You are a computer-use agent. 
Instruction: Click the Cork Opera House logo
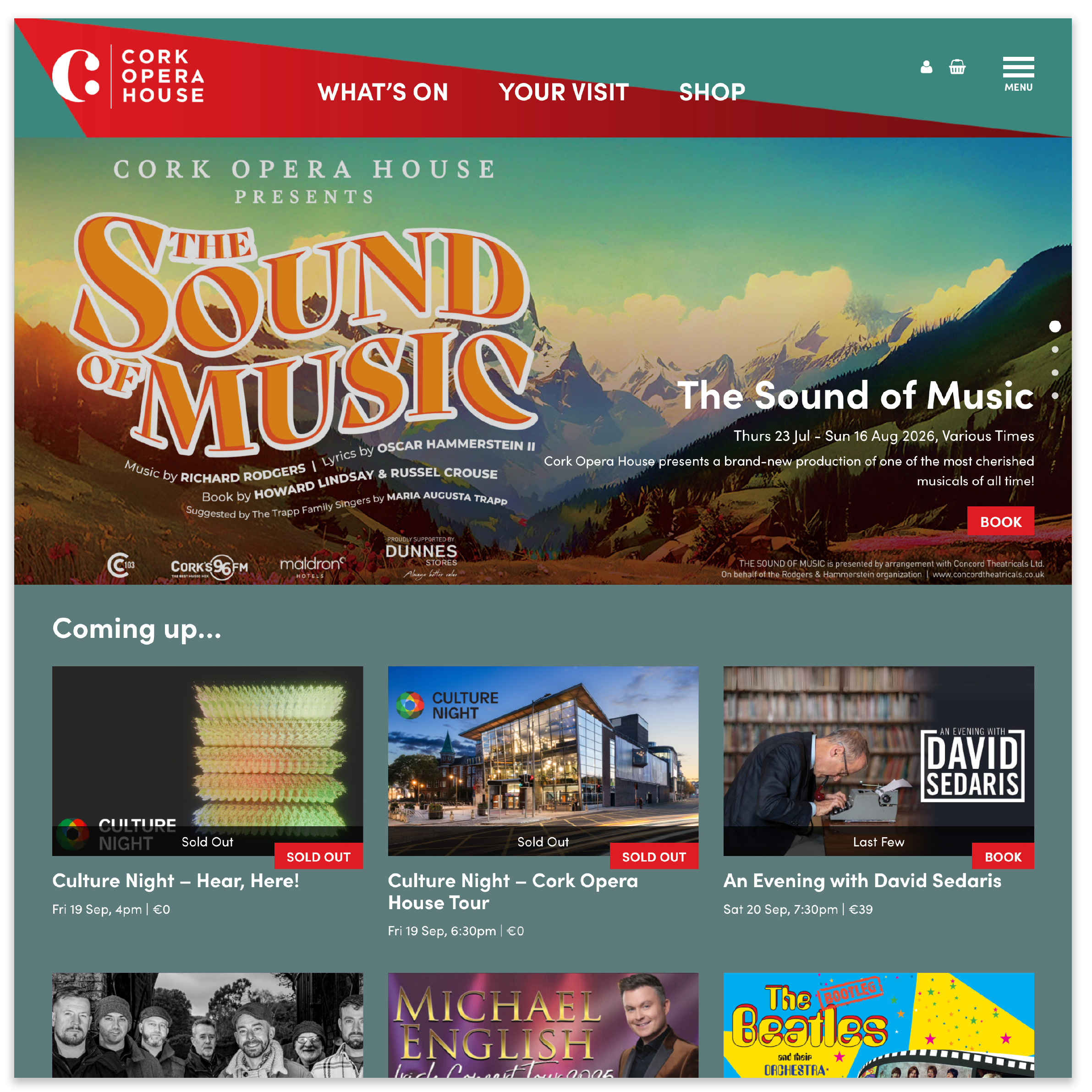pos(128,77)
